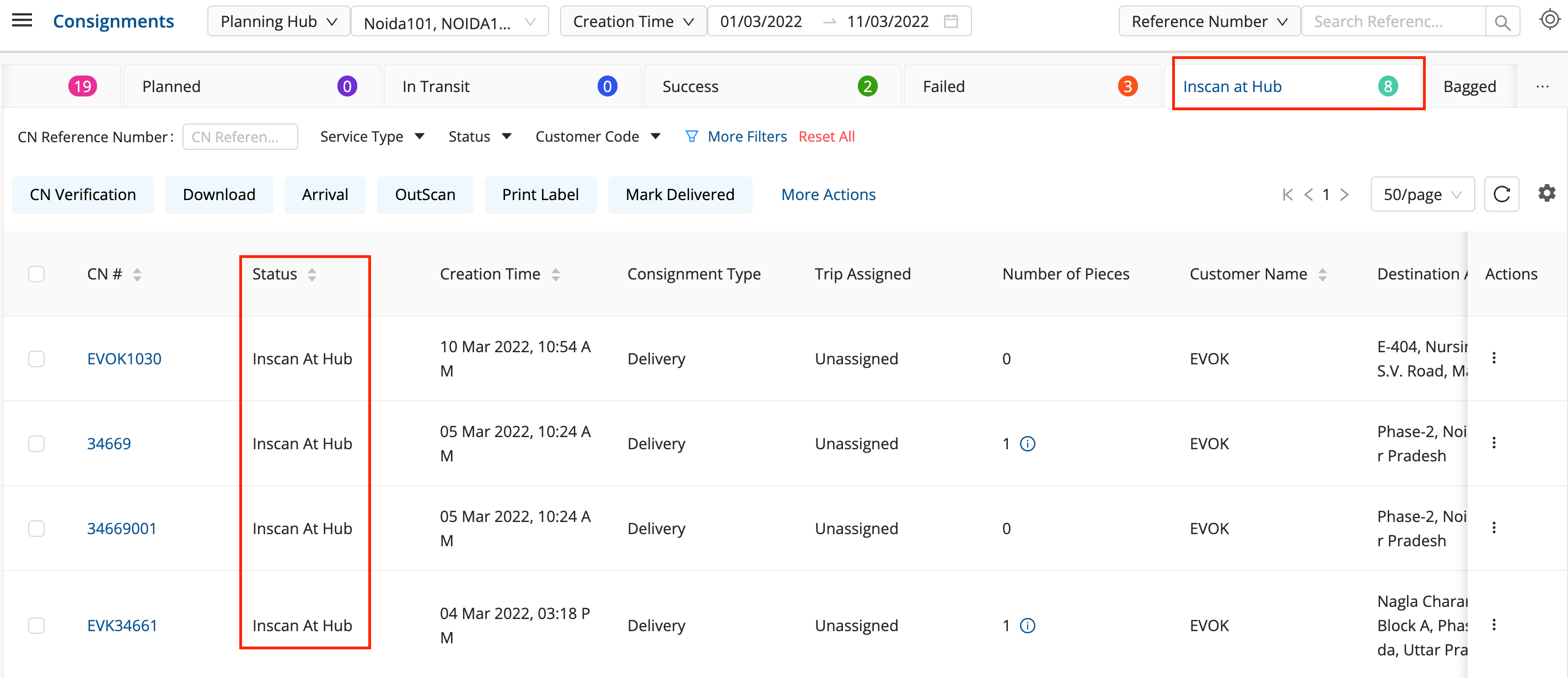This screenshot has height=678, width=1568.
Task: Jump to first page of results
Action: [1287, 195]
